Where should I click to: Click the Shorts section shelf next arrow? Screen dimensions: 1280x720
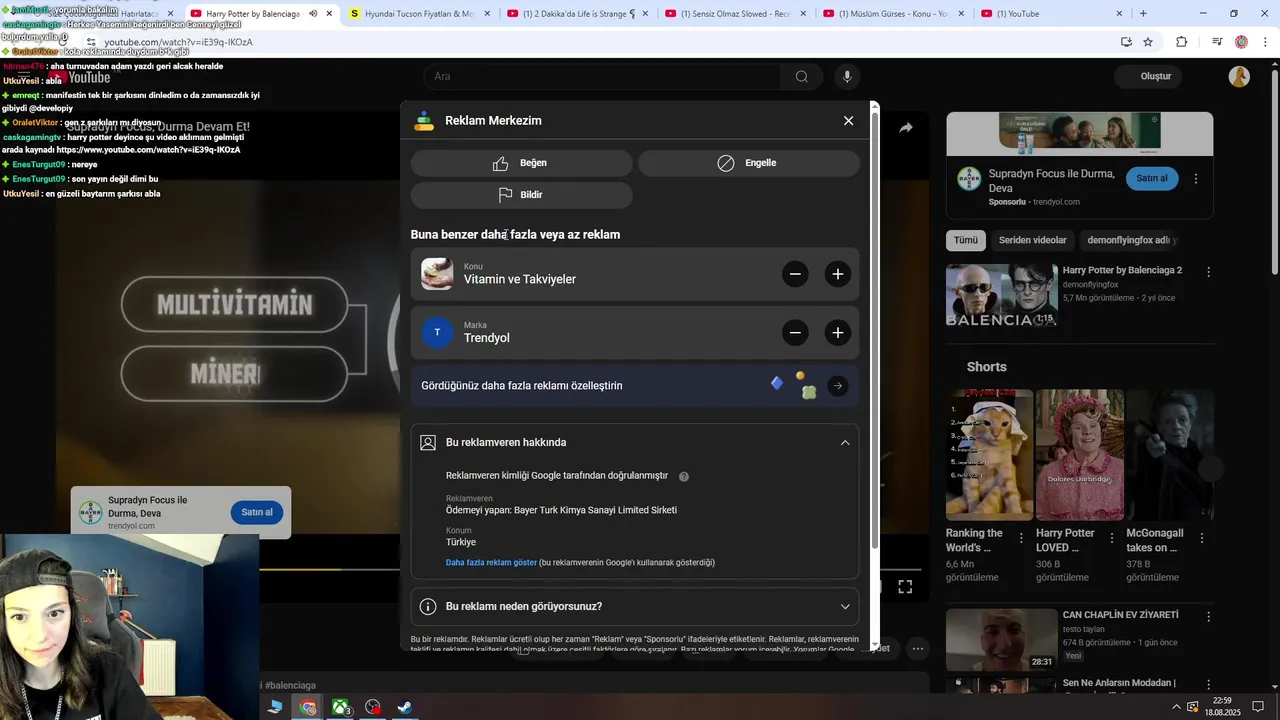(x=1211, y=468)
